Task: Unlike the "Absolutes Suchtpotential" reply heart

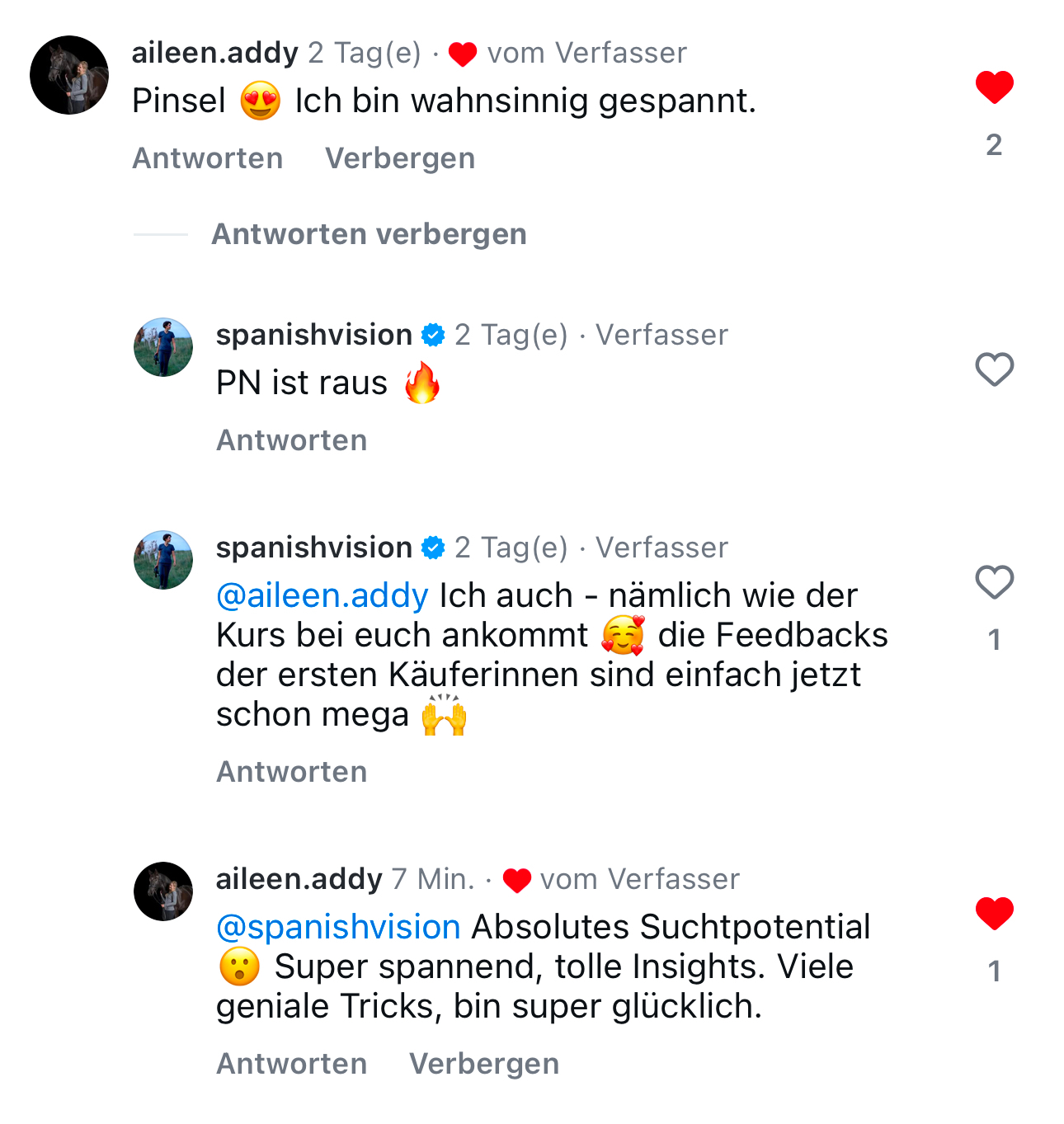Action: [x=994, y=914]
